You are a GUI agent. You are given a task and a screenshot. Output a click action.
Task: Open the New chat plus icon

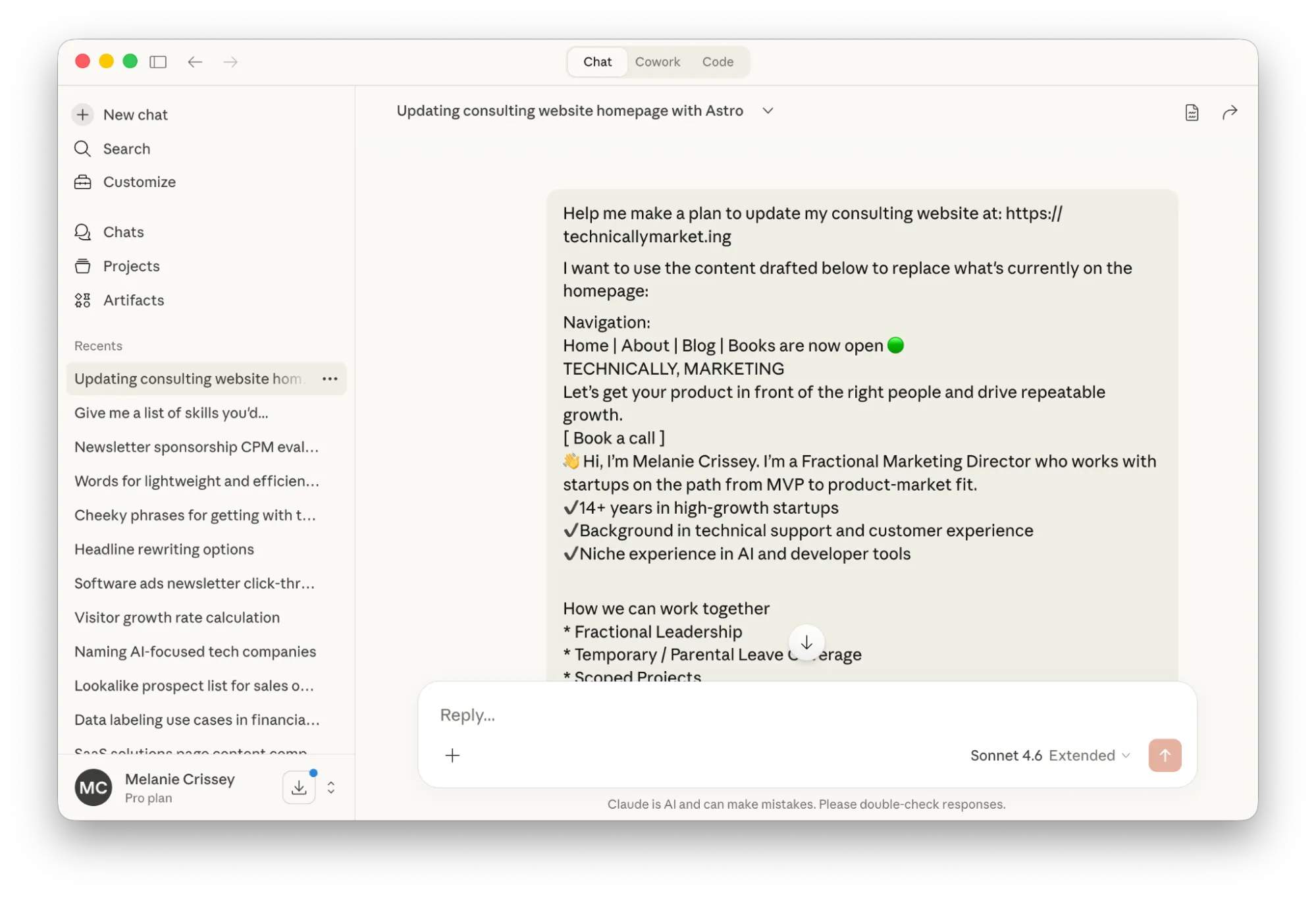(83, 115)
